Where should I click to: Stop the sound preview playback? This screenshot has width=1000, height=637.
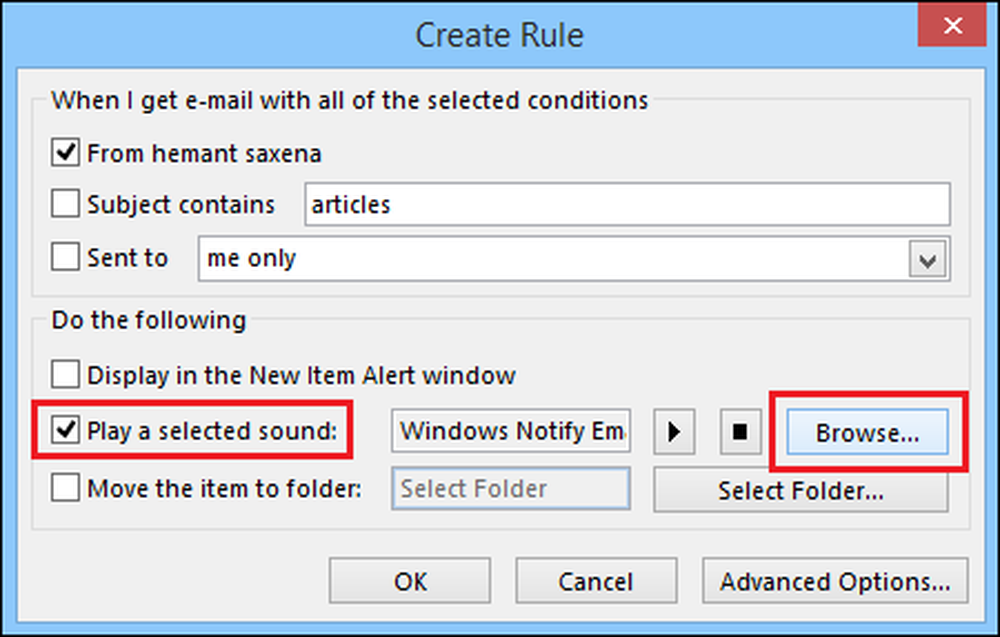(x=739, y=432)
